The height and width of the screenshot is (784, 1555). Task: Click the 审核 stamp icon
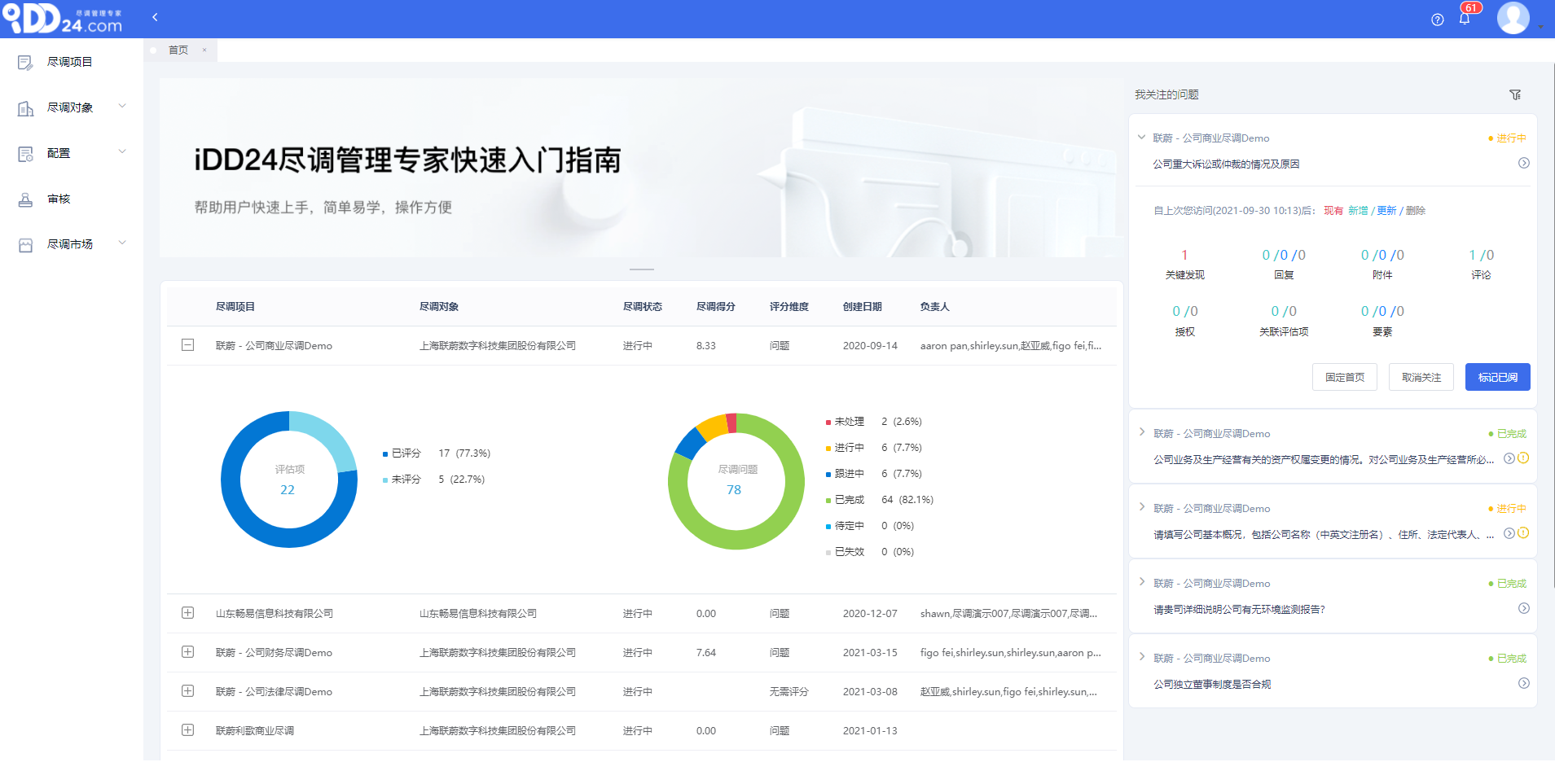[25, 199]
